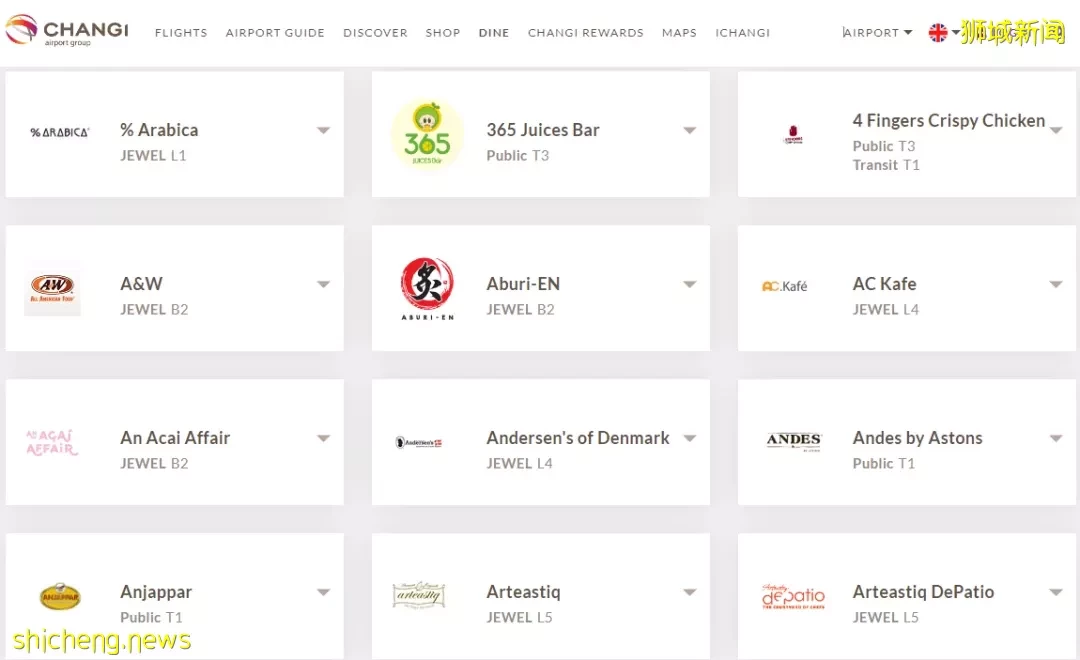
Task: Open the FLIGHTS menu
Action: 181,32
